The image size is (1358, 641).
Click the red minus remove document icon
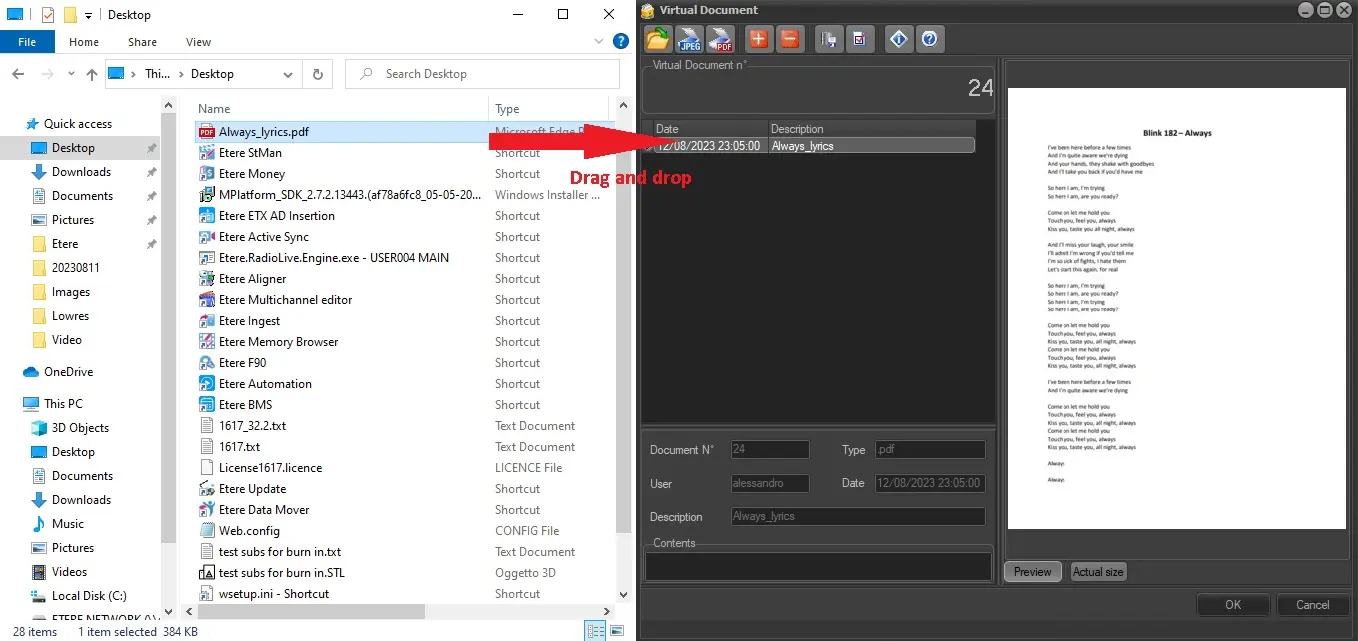789,39
